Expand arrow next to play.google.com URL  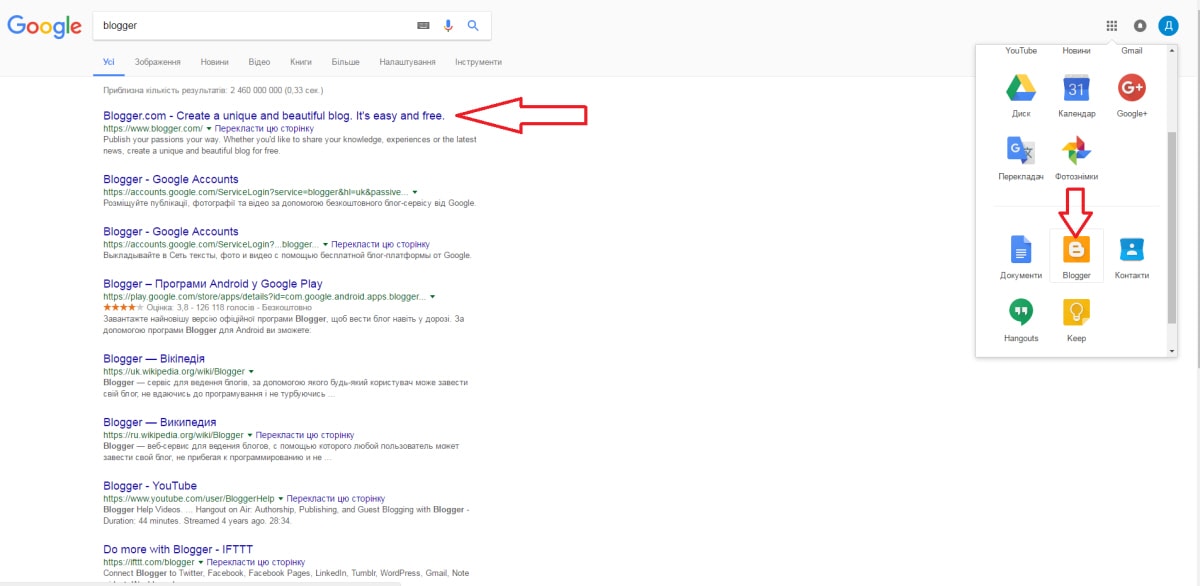pos(432,296)
